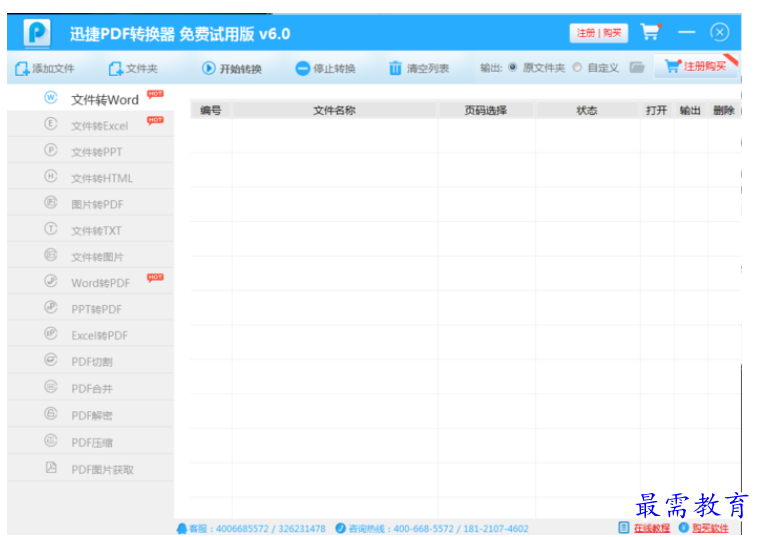The width and height of the screenshot is (757, 537).
Task: Click the online tutorial document icon
Action: pyautogui.click(x=624, y=528)
